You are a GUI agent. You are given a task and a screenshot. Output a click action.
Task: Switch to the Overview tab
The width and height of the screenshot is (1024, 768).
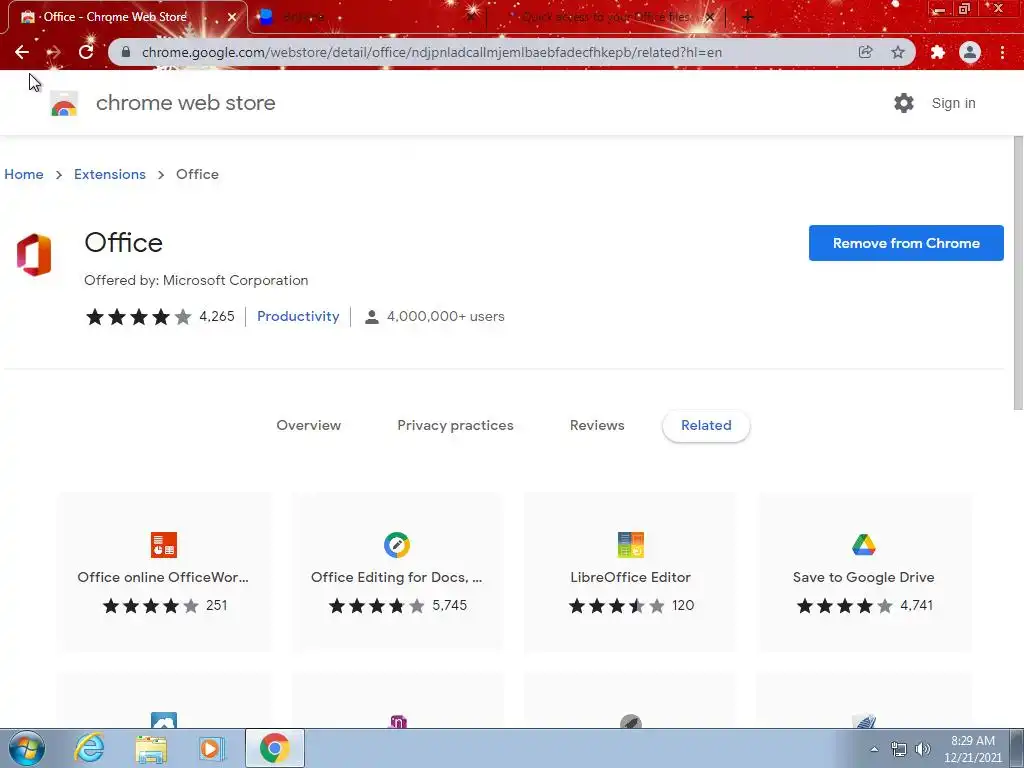(x=308, y=425)
